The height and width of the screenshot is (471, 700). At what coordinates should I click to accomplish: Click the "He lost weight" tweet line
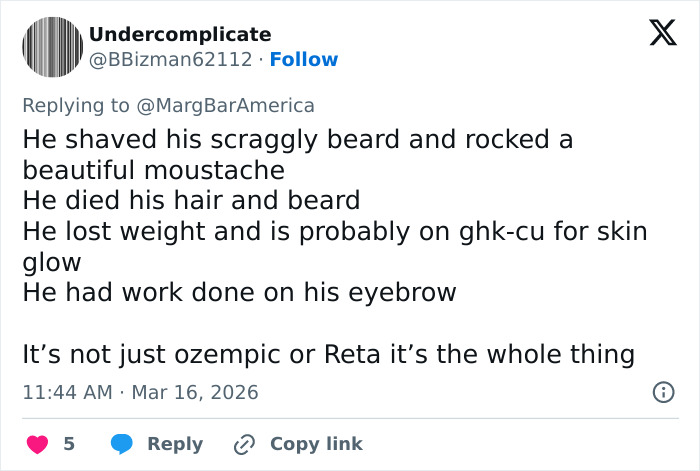pos(335,232)
